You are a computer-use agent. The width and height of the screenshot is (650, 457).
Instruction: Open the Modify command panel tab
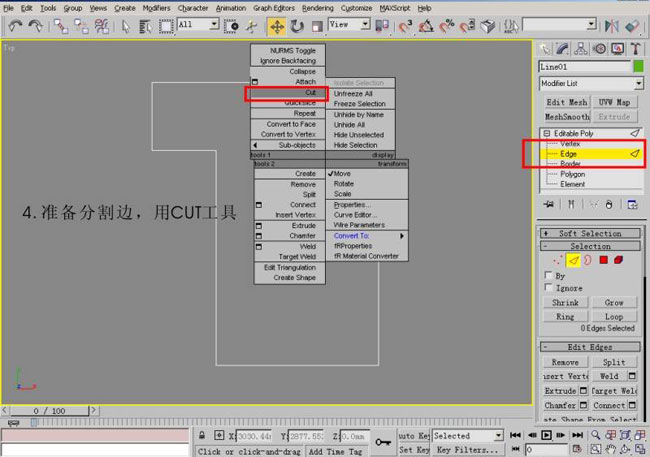click(x=563, y=49)
